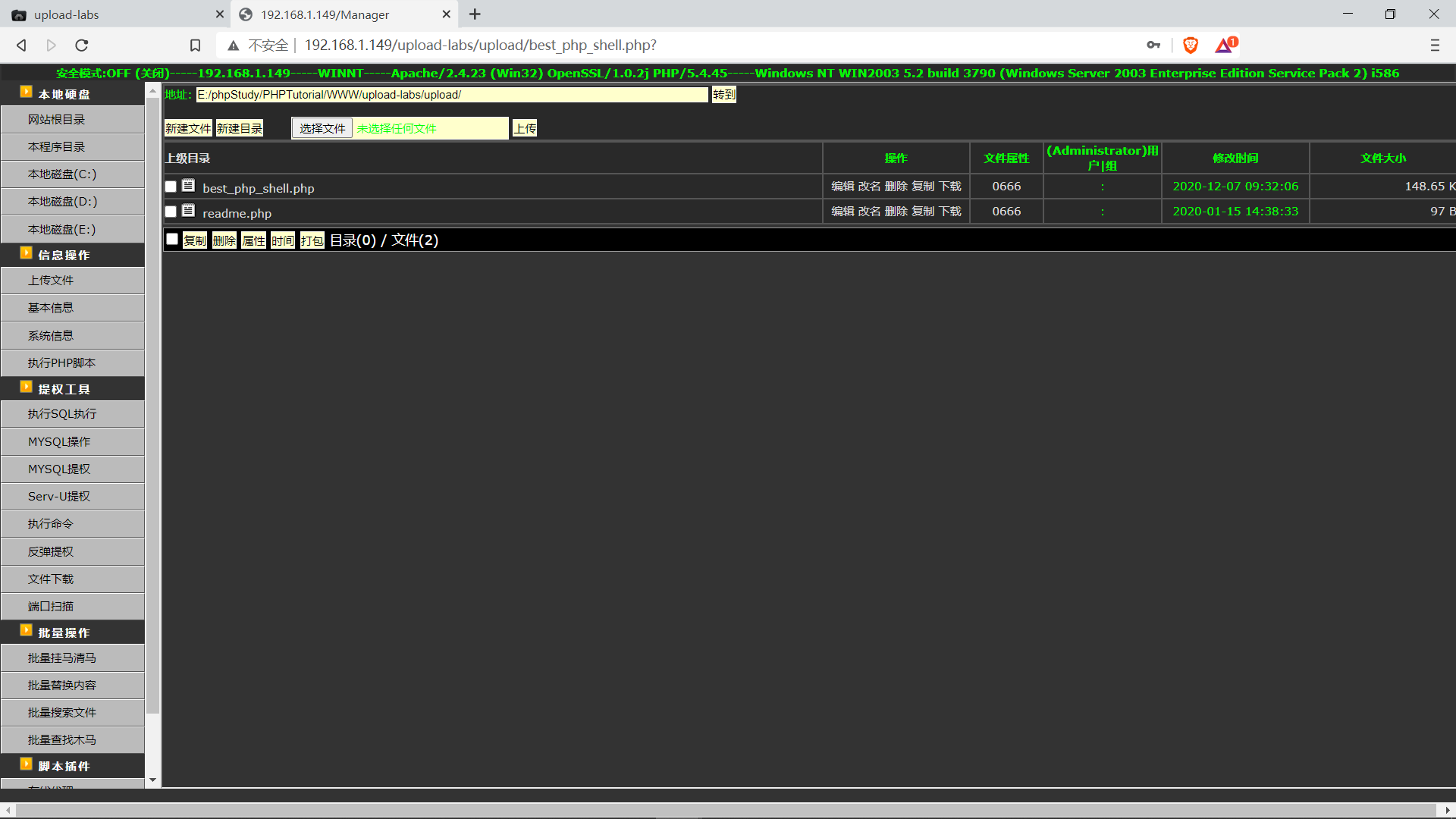Click the 转到 go button

point(723,95)
